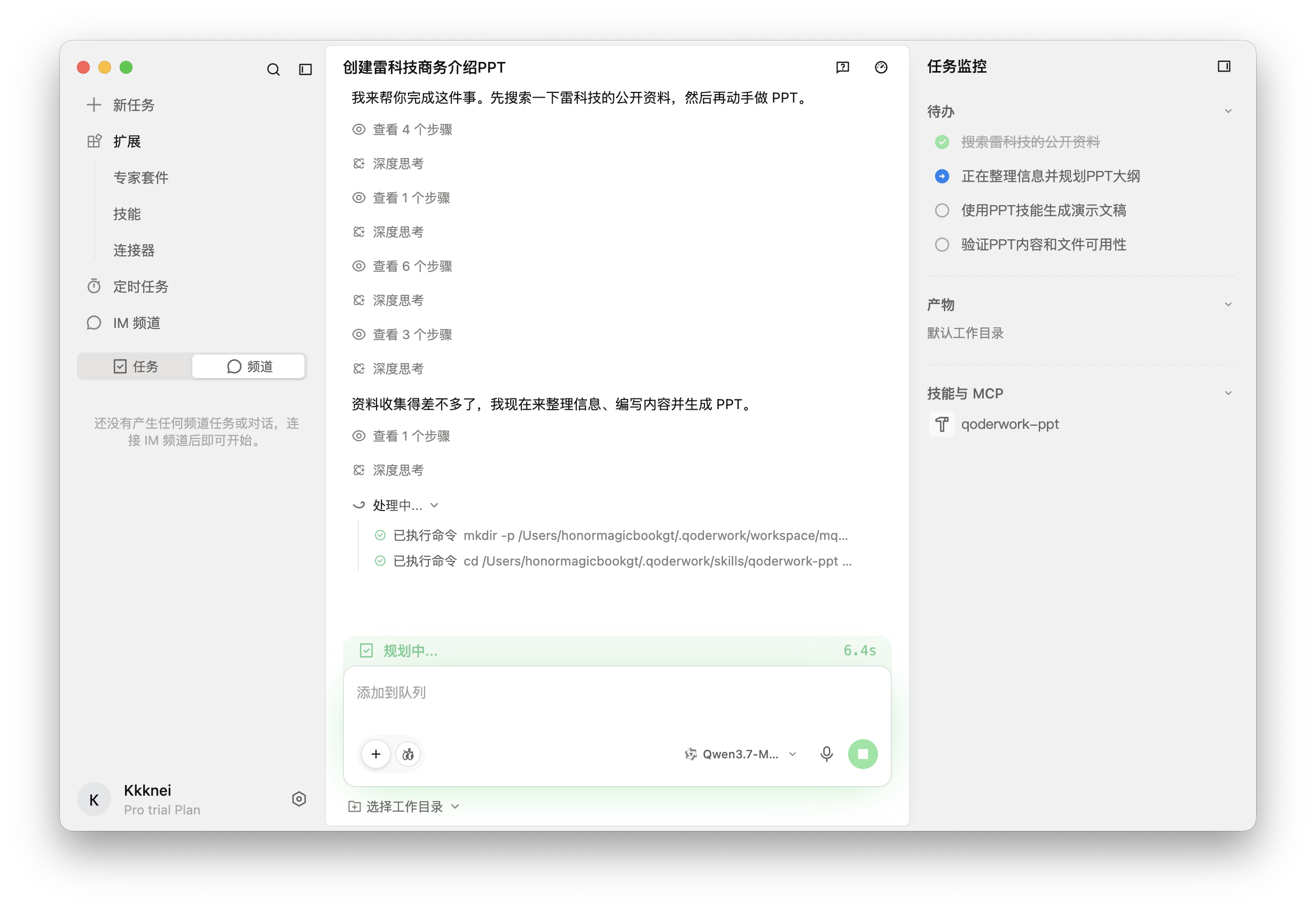This screenshot has width=1316, height=910.
Task: Click the 扩展 grid icon
Action: click(x=94, y=142)
